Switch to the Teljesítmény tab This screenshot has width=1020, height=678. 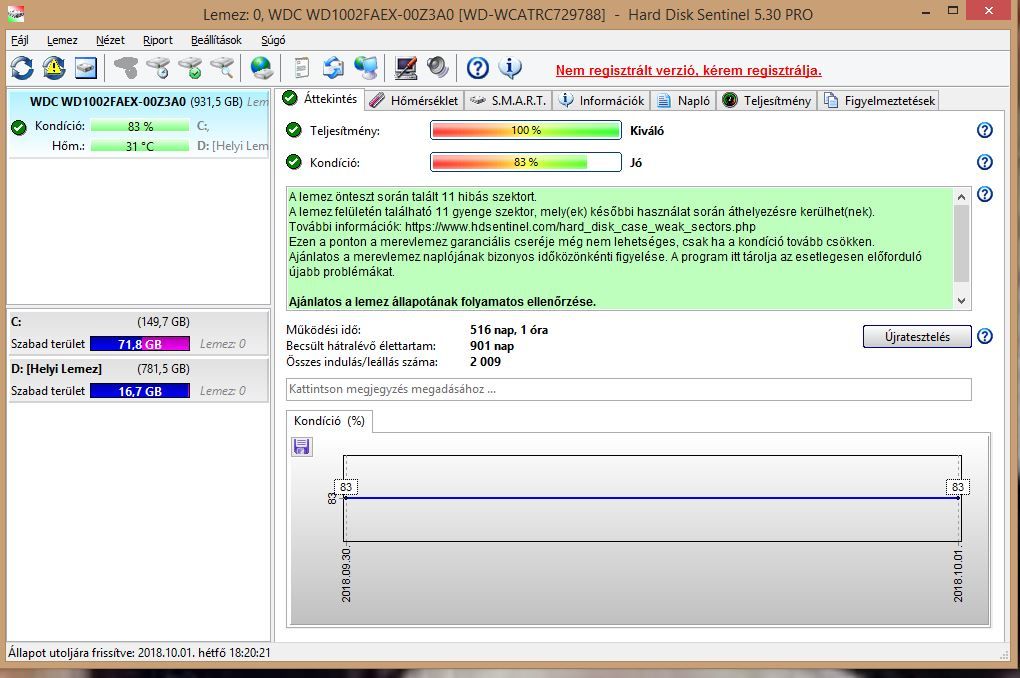[767, 101]
